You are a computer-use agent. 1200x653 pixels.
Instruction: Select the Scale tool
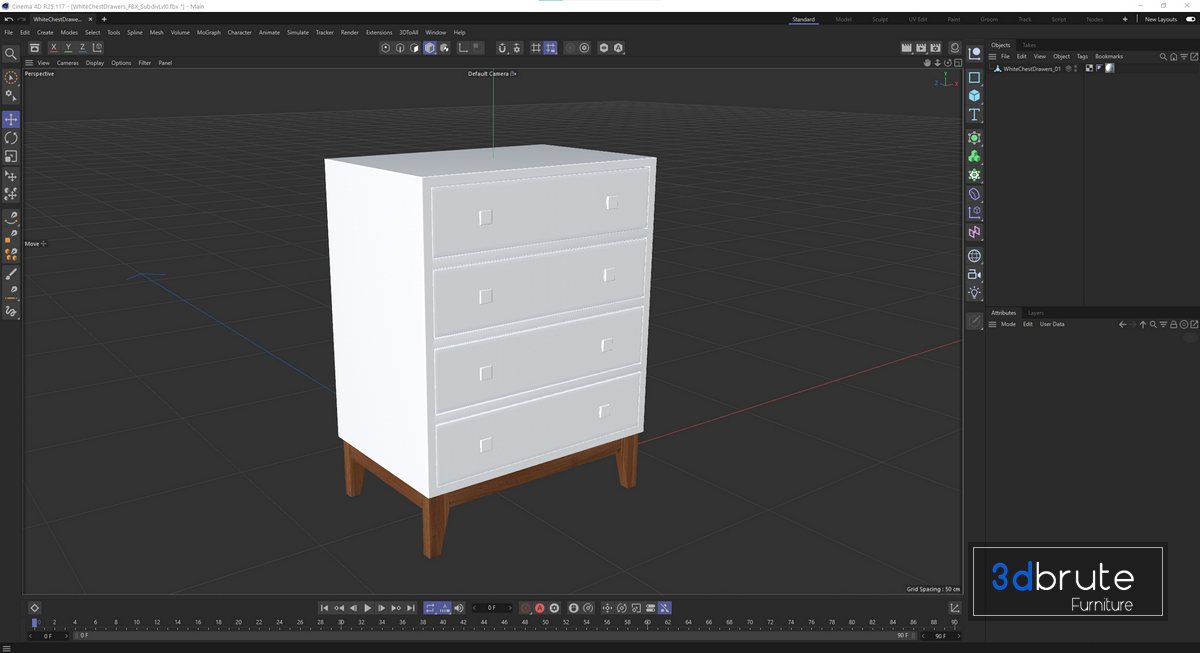pos(11,157)
